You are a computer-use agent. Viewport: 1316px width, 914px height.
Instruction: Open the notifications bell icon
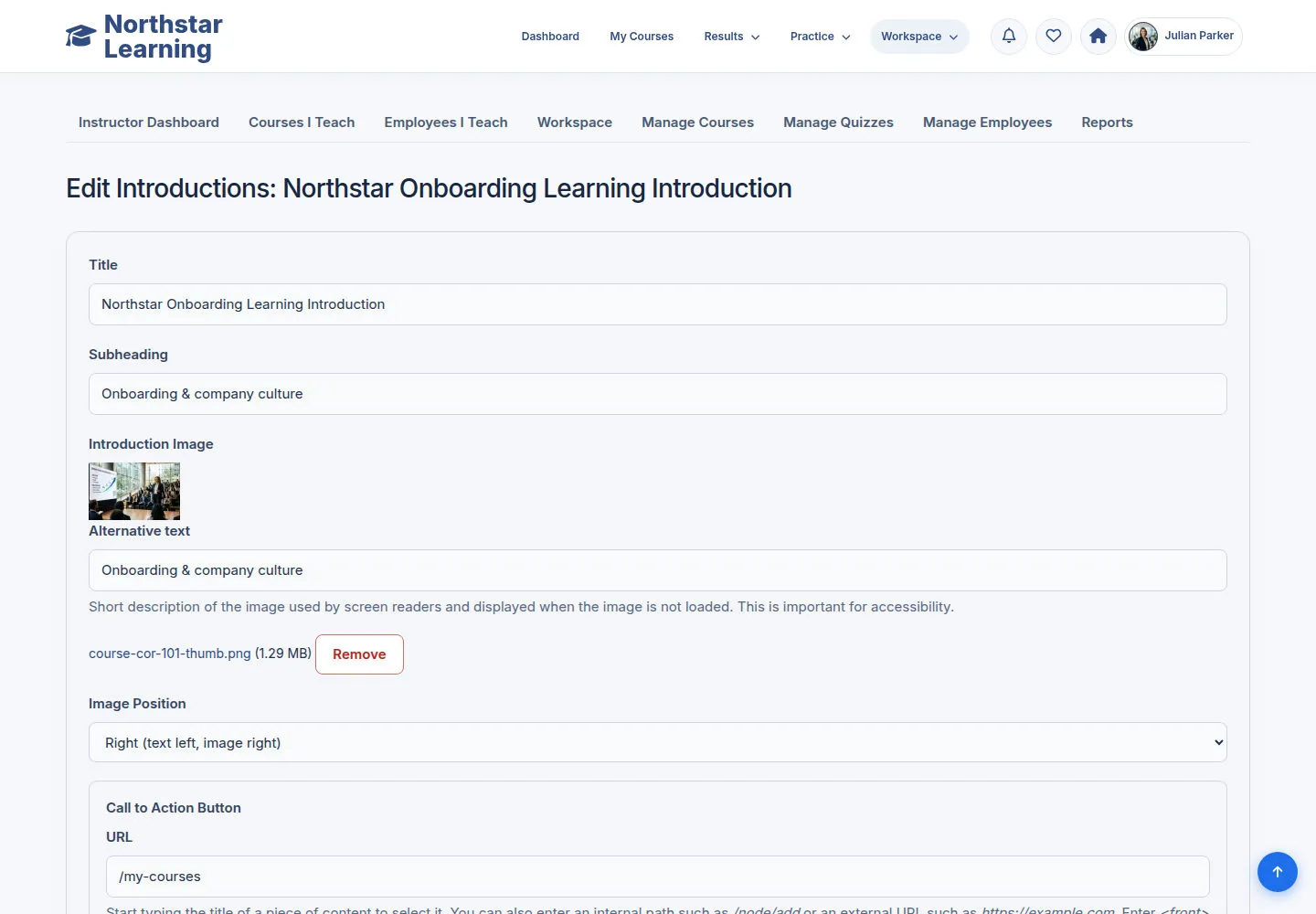[1009, 37]
